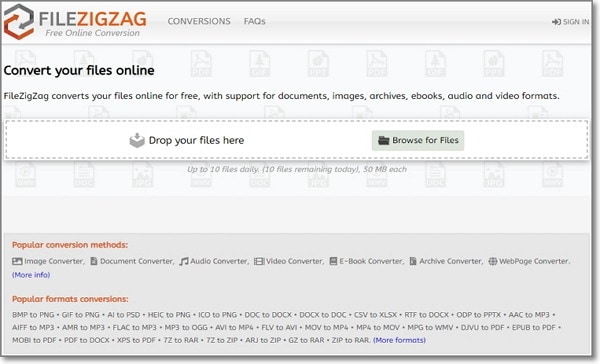The height and width of the screenshot is (364, 600).
Task: Click the Audio Converter music note icon
Action: (184, 261)
